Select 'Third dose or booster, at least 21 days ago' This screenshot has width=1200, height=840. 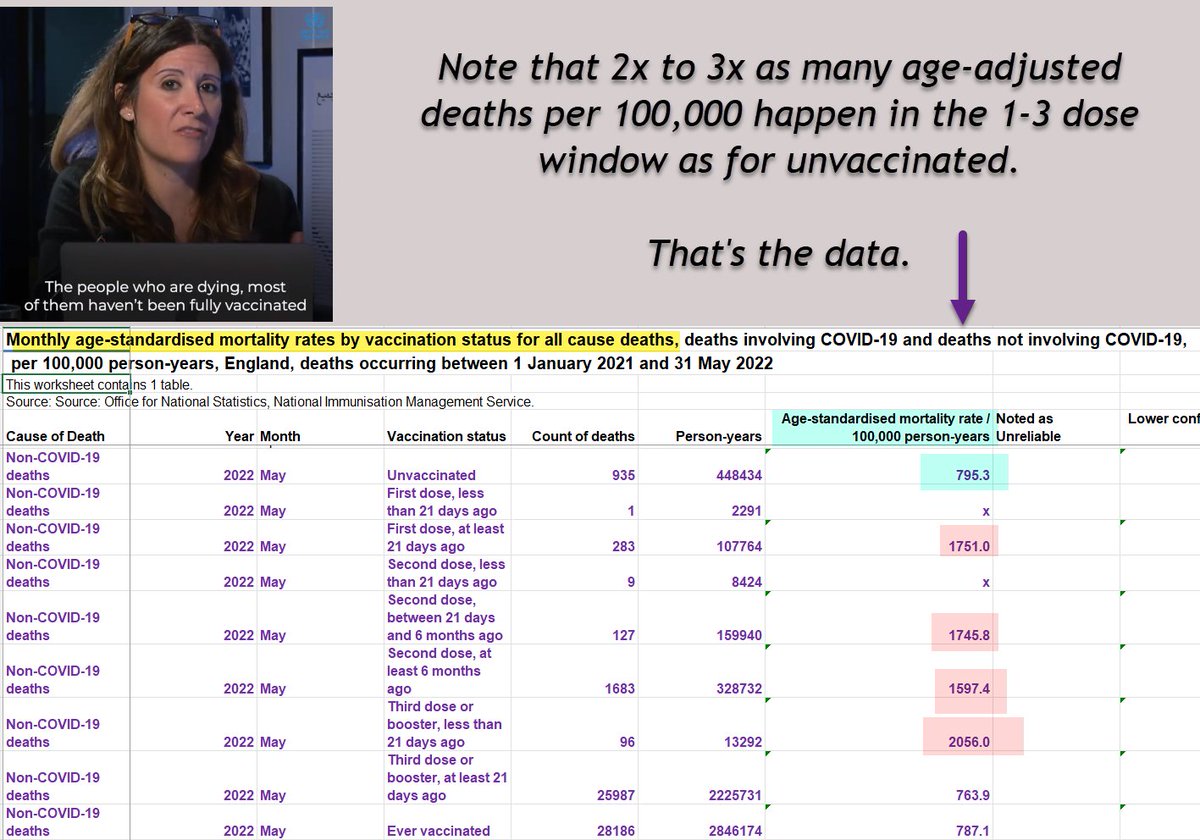pos(448,777)
